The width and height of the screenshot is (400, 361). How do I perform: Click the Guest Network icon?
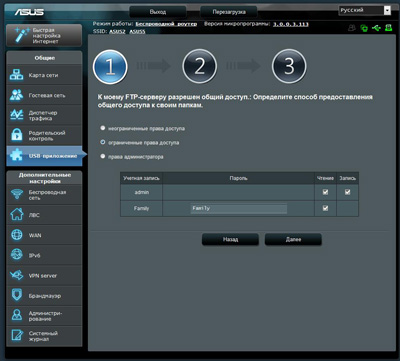(x=16, y=95)
